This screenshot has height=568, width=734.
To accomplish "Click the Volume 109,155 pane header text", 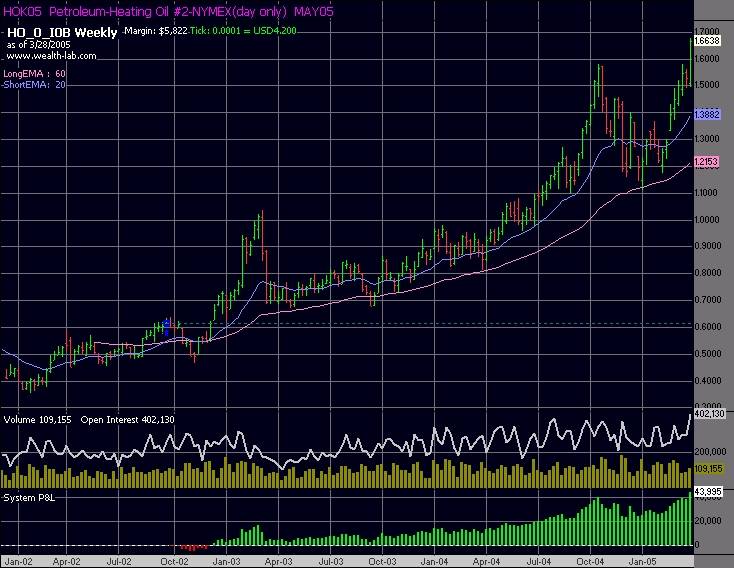I will [37, 420].
